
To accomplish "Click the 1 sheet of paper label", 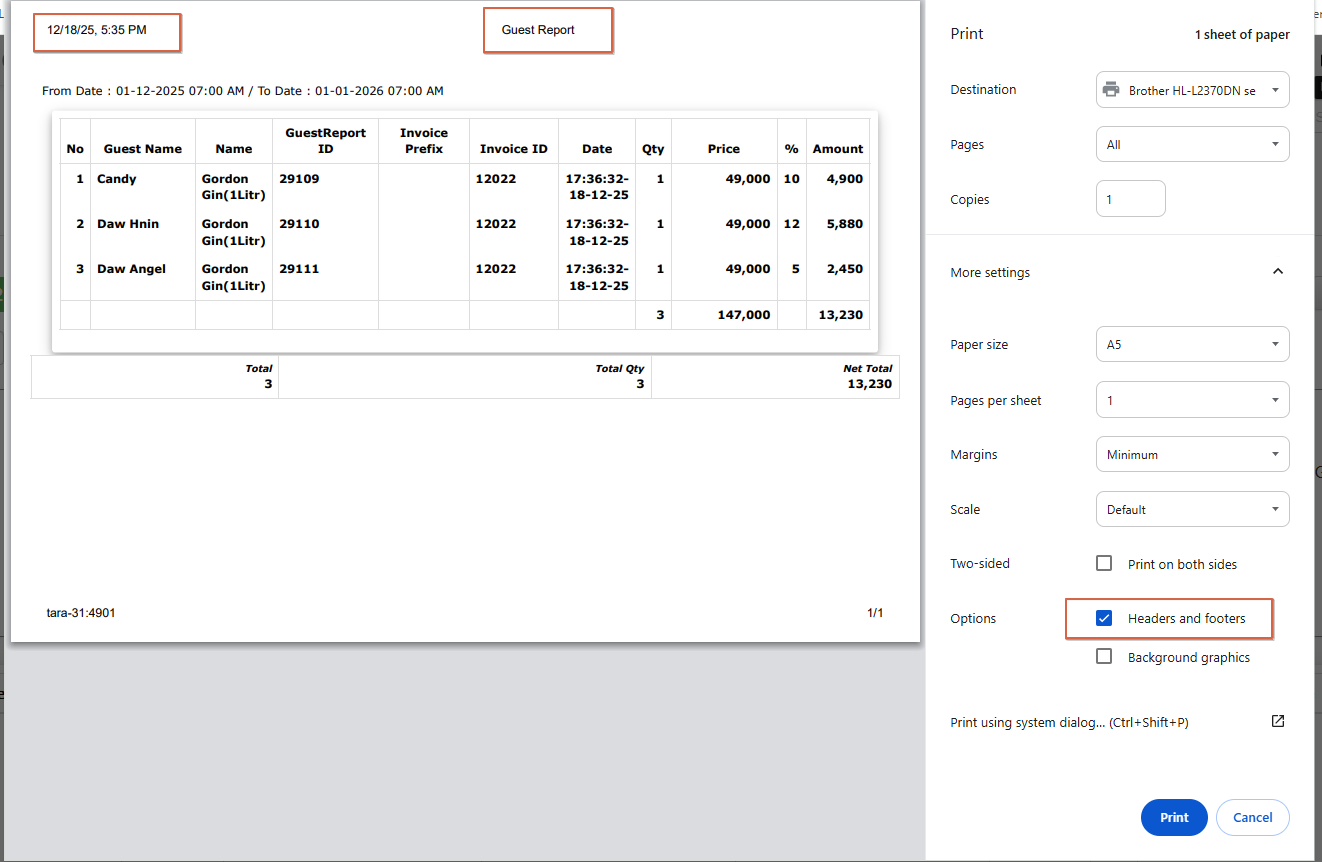I will coord(1242,35).
